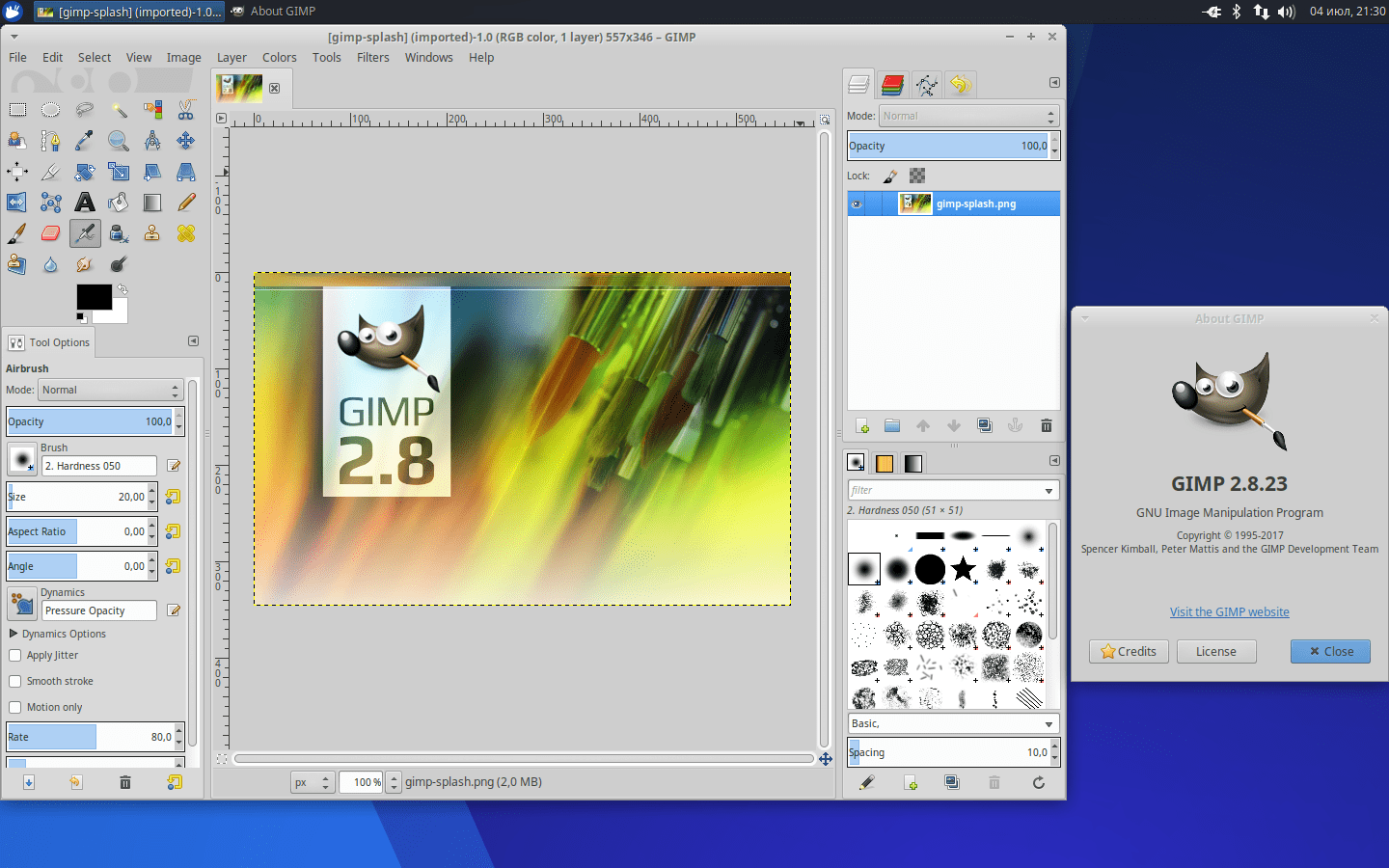Open layer Mode dropdown in Layers panel
Screen dimensions: 1389x868
(969, 116)
